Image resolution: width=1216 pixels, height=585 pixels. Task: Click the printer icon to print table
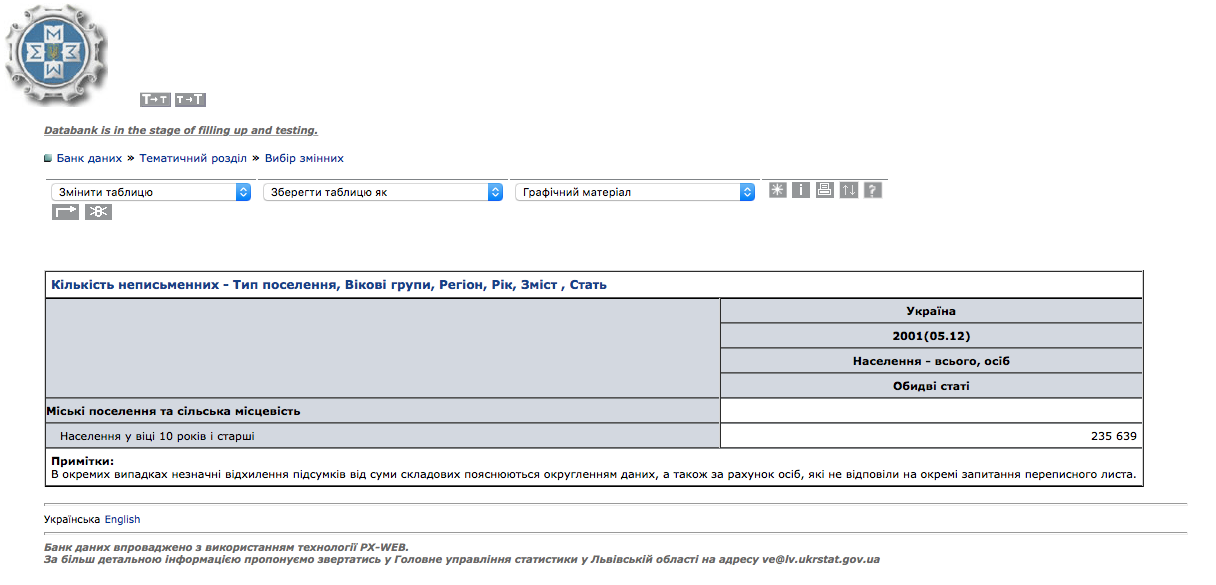(825, 190)
